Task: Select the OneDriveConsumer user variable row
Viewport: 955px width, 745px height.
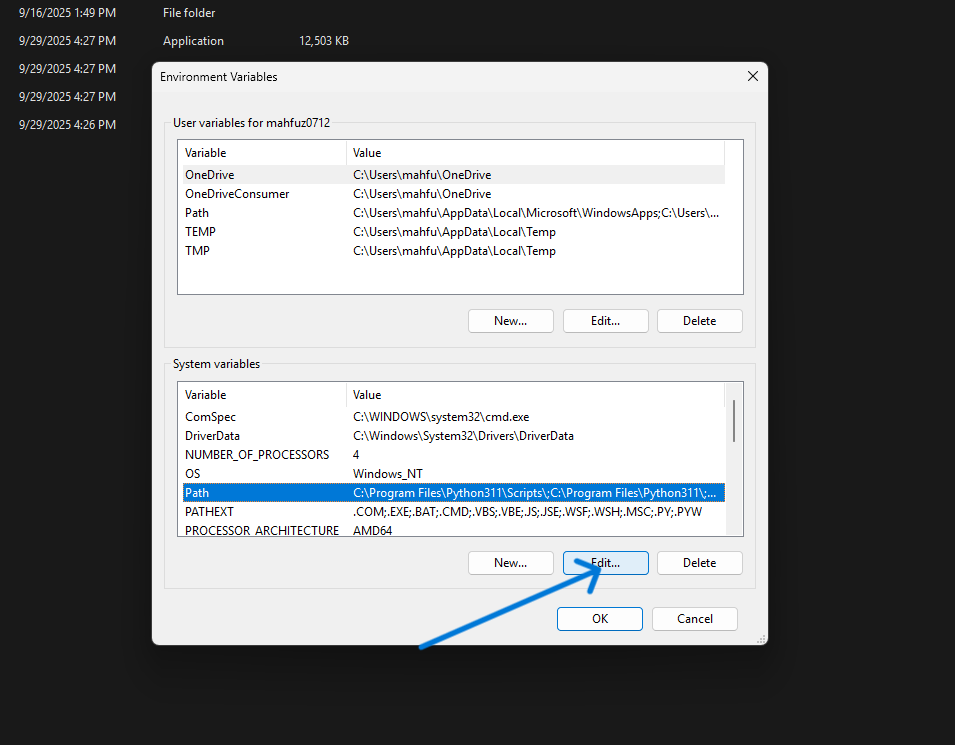Action: coord(237,194)
